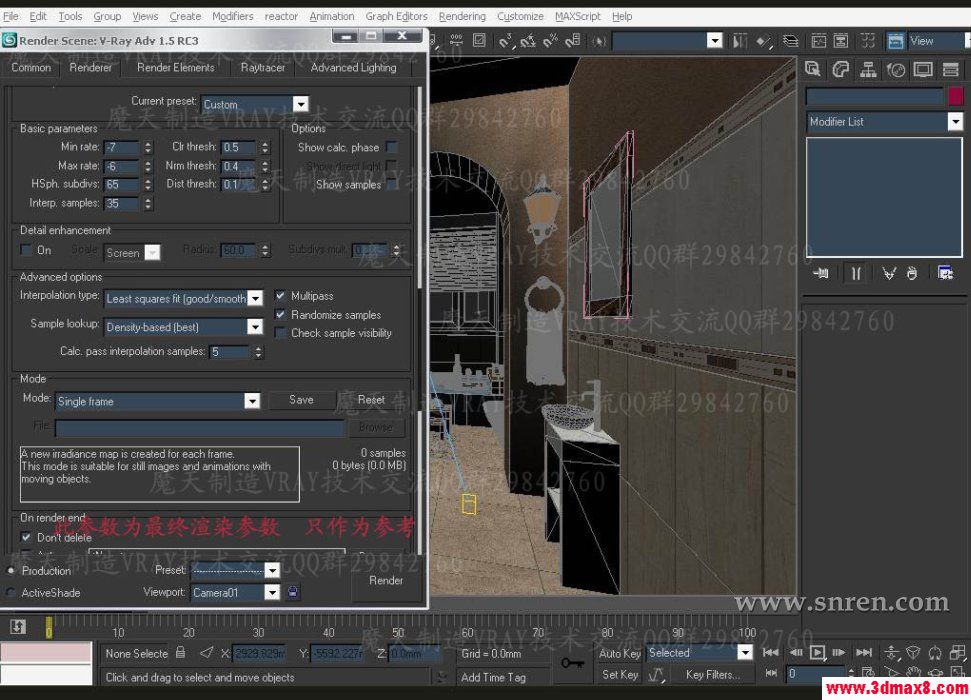The height and width of the screenshot is (700, 971).
Task: Open the Schematic View toolbar icon
Action: (x=840, y=41)
